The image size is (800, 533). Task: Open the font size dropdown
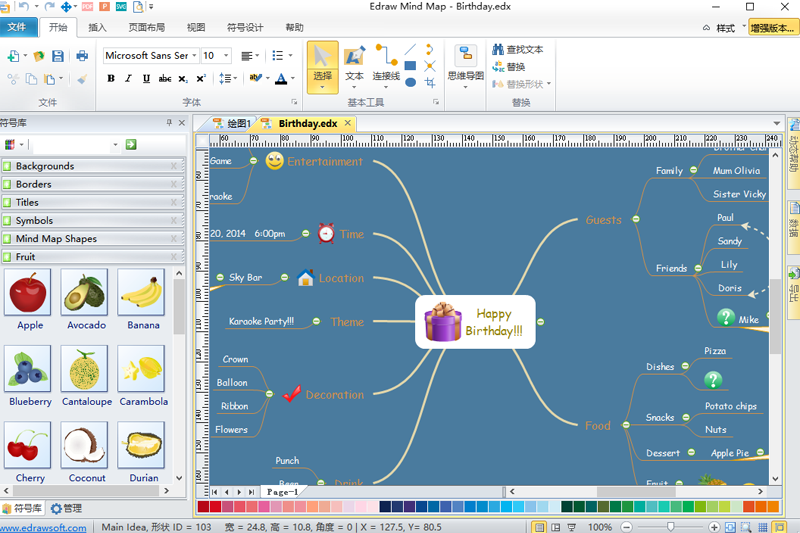coord(227,56)
